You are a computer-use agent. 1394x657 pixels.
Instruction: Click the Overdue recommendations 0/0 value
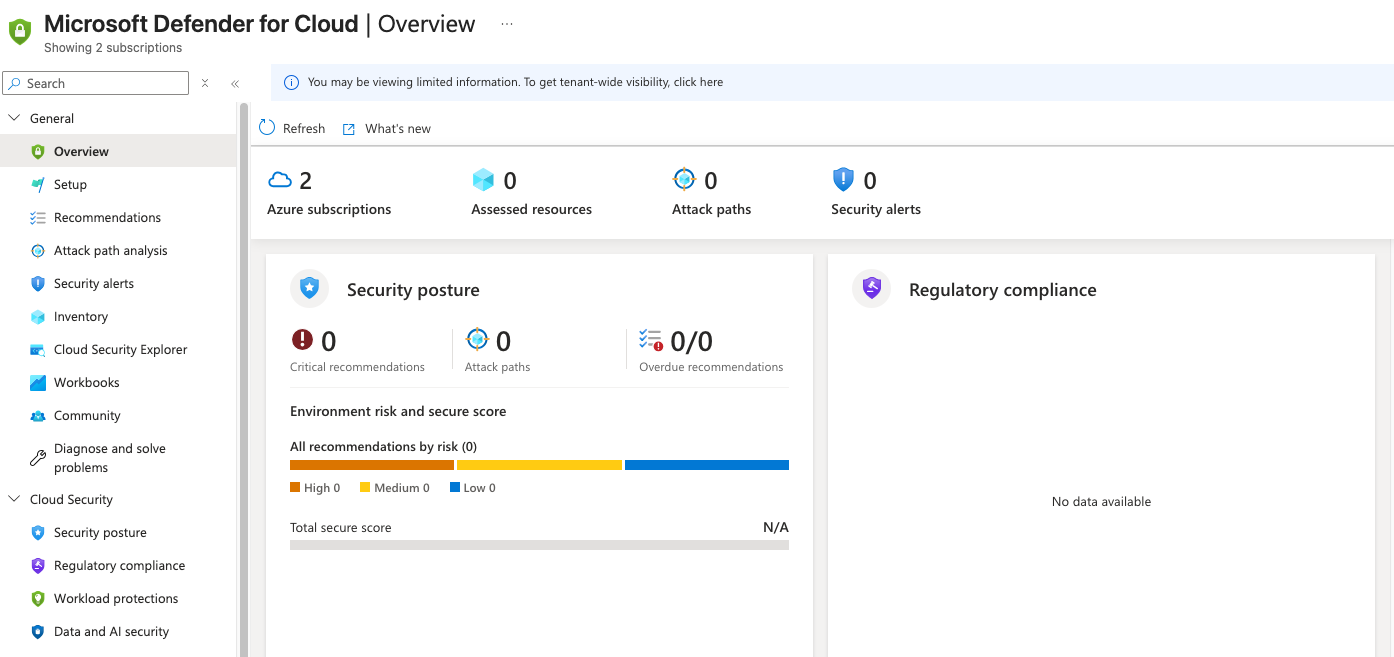(692, 342)
